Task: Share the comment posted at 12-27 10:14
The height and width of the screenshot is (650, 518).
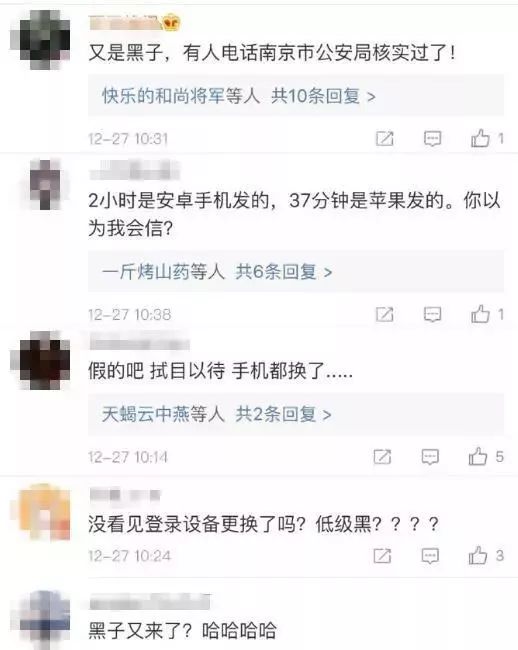Action: tap(382, 457)
